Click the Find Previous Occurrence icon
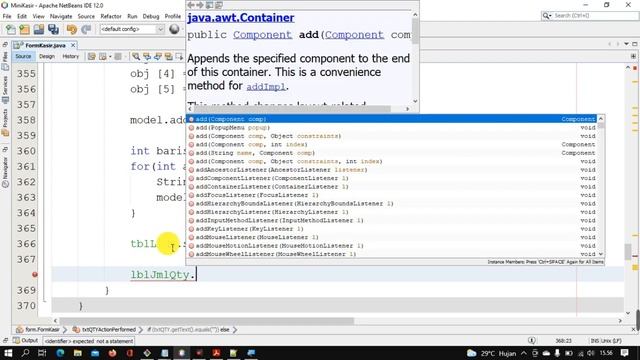Viewport: 640px width, 360px height. (147, 57)
